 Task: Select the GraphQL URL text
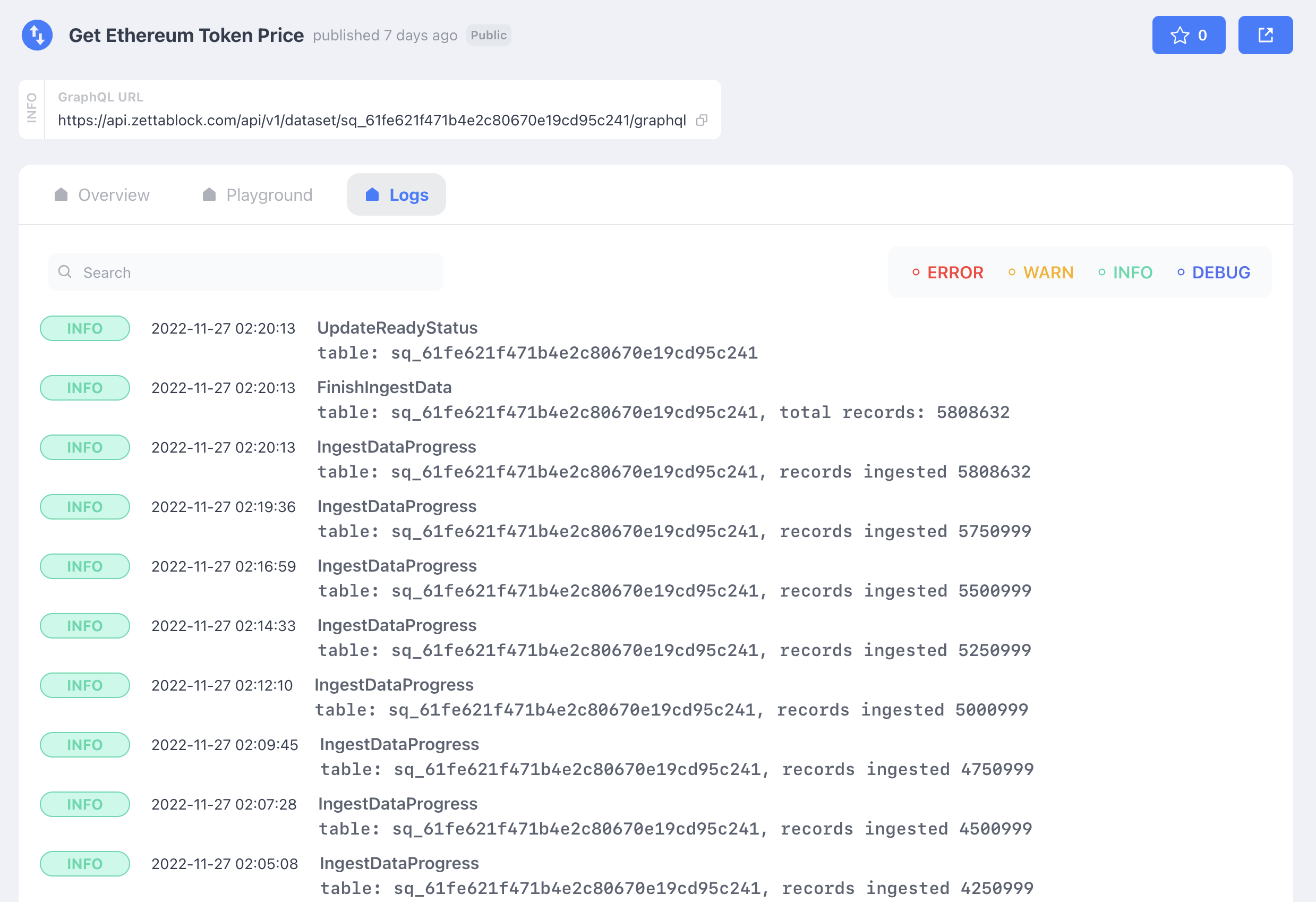coord(371,120)
